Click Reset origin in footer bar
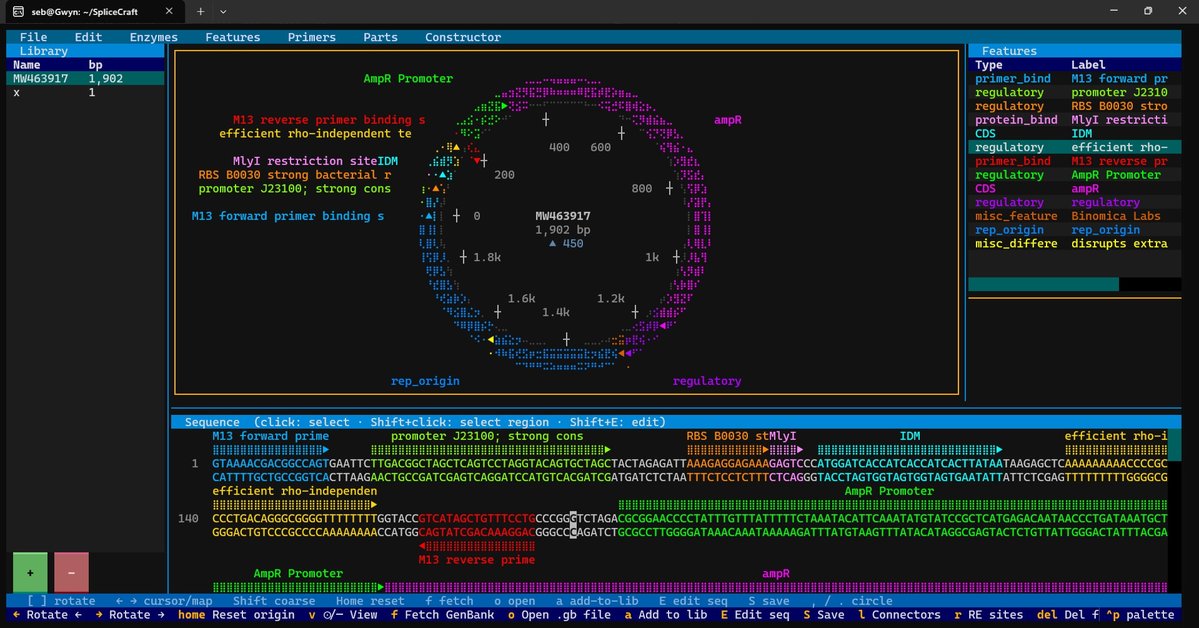 click(236, 614)
